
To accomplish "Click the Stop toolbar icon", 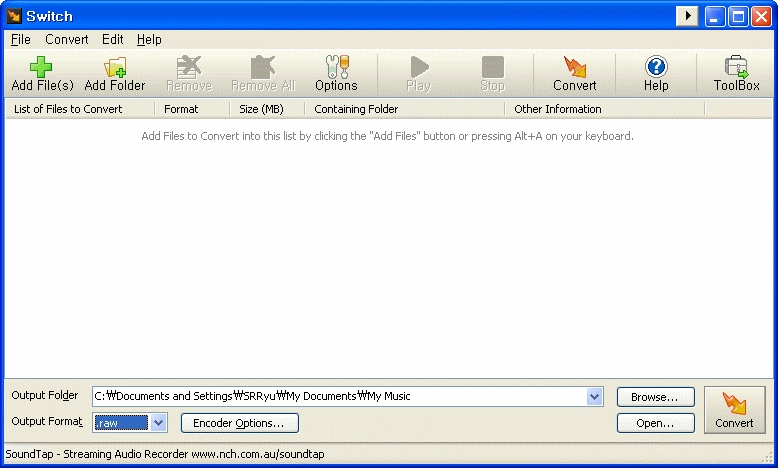I will [493, 73].
